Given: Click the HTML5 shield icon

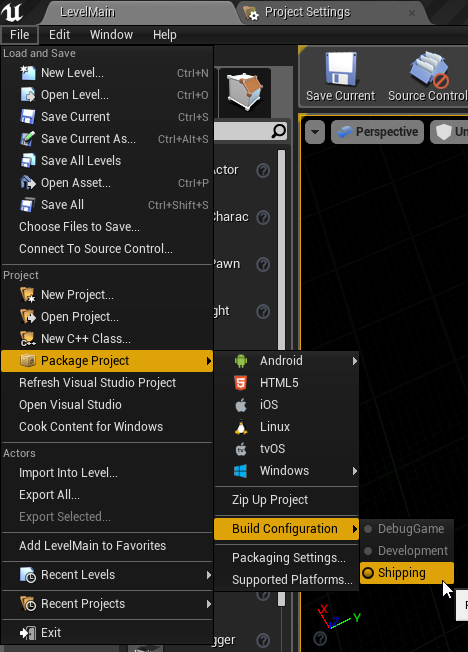Looking at the screenshot, I should 241,383.
